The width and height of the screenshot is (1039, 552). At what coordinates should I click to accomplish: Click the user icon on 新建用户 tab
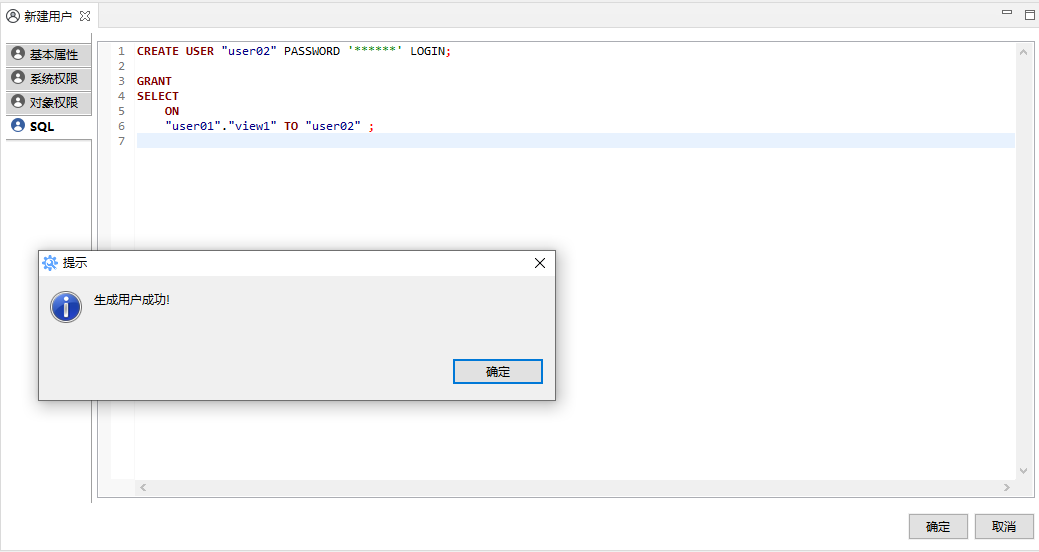pos(13,16)
